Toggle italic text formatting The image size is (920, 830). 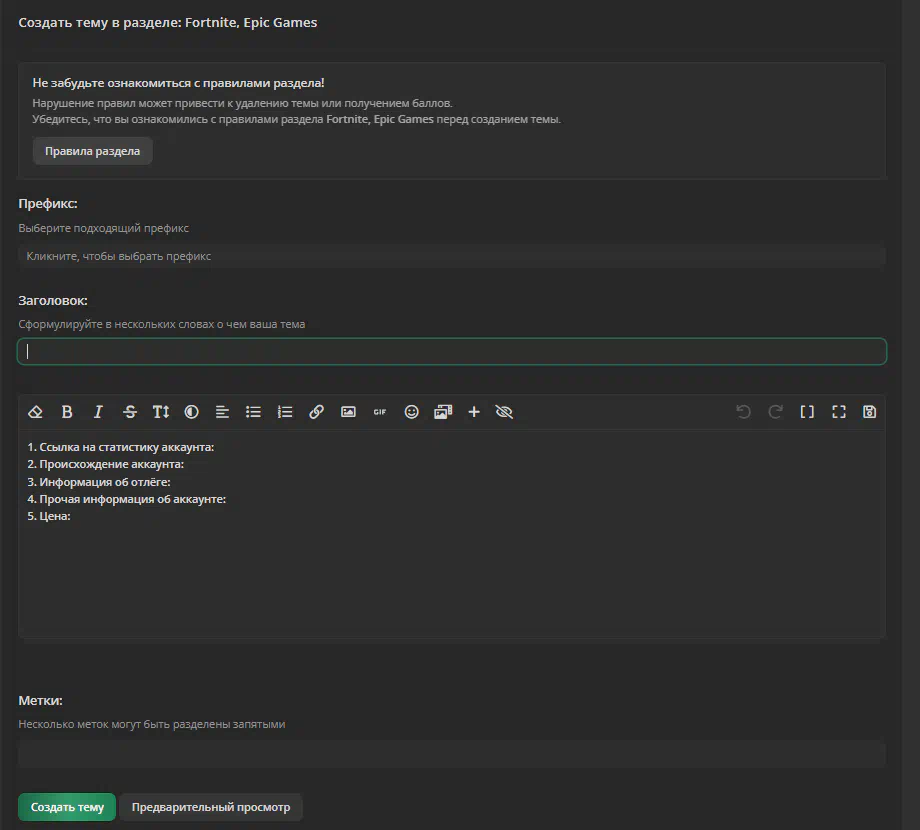point(98,412)
